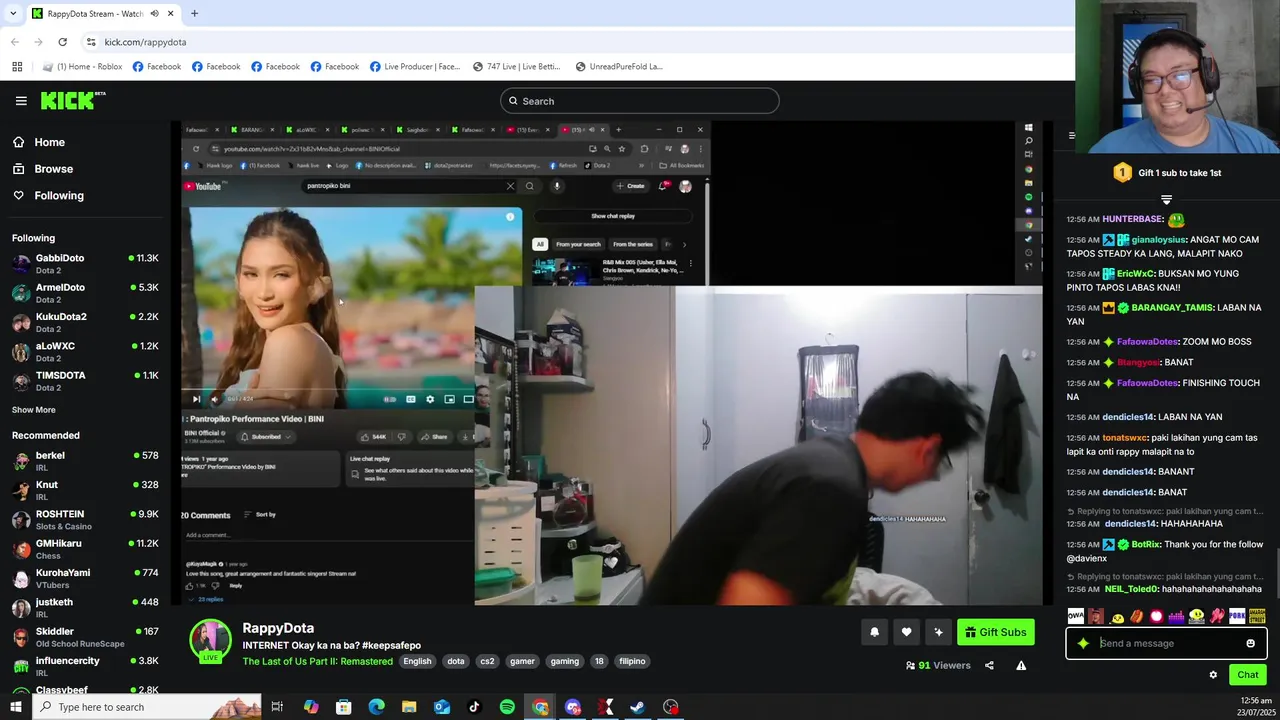Click the gamer tag
This screenshot has width=1280, height=720.
(x=522, y=661)
